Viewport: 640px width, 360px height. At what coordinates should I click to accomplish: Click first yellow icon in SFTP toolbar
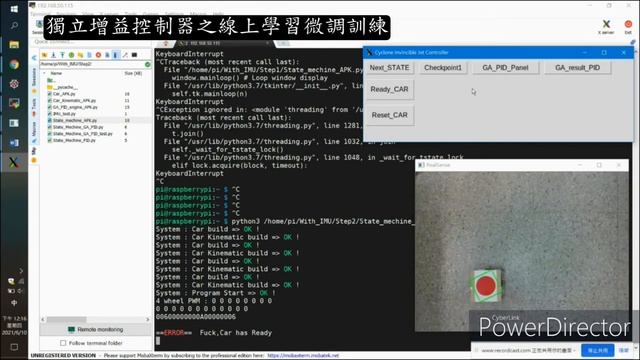pos(44,55)
